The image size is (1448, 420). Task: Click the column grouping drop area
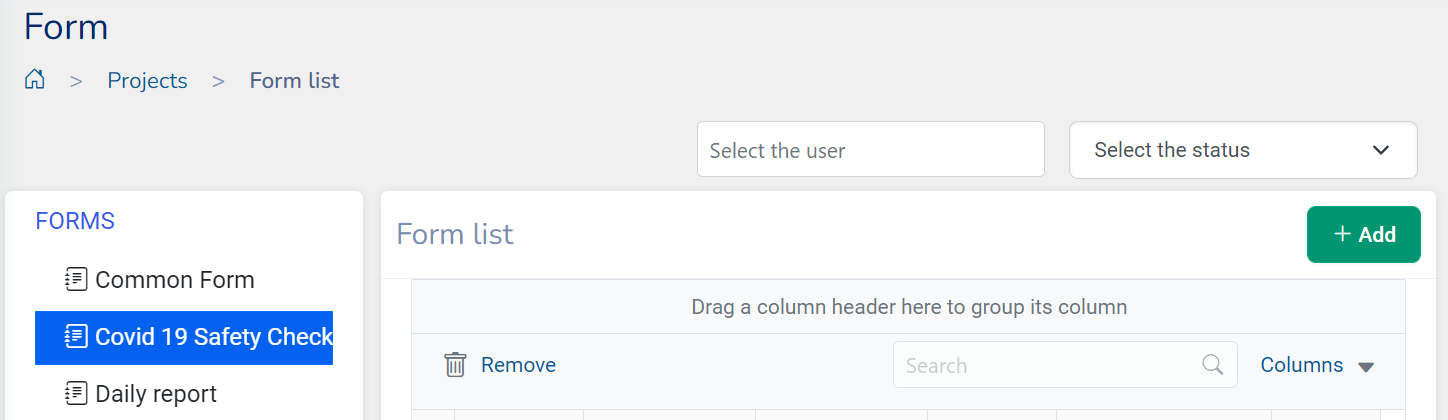(908, 307)
